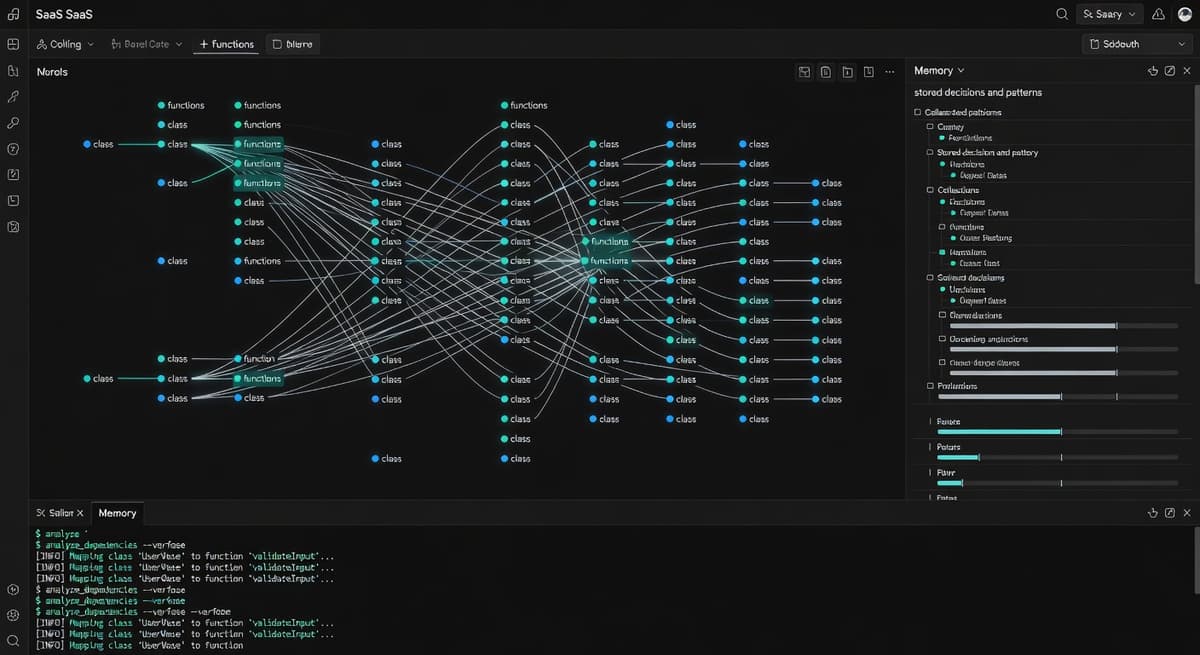Toggle the 'Solteud decisions' checkbox
Image resolution: width=1200 pixels, height=655 pixels.
coord(930,277)
